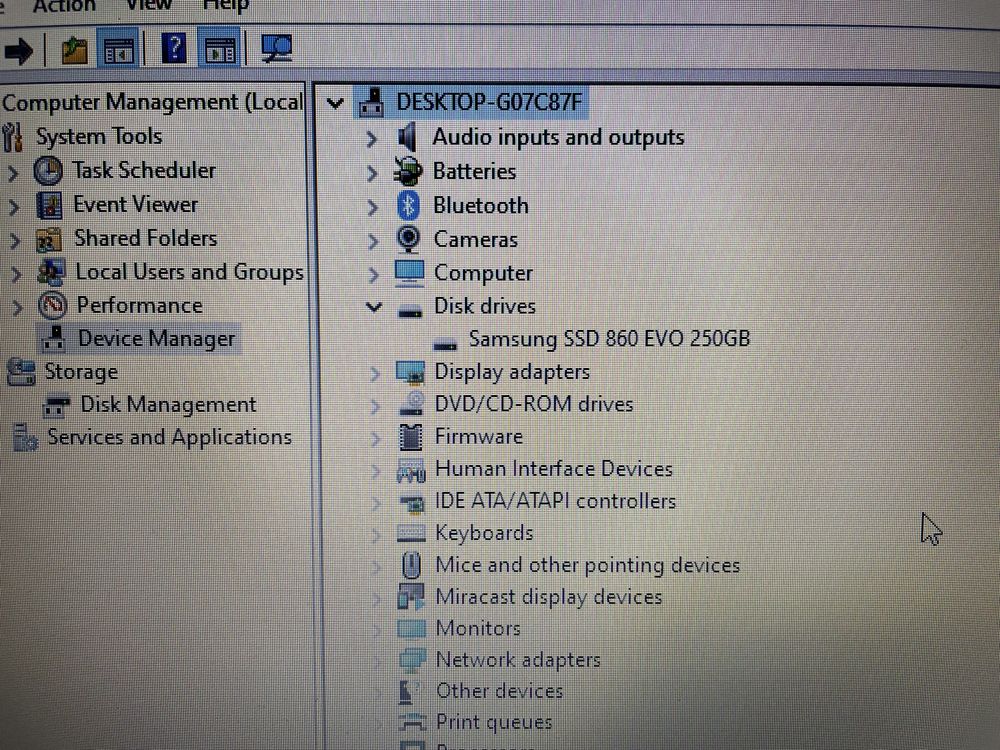Click the Batteries icon
The width and height of the screenshot is (1000, 750).
408,172
